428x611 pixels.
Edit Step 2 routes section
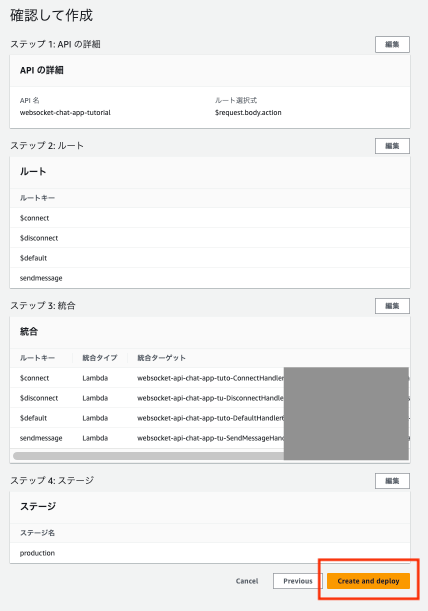[392, 146]
